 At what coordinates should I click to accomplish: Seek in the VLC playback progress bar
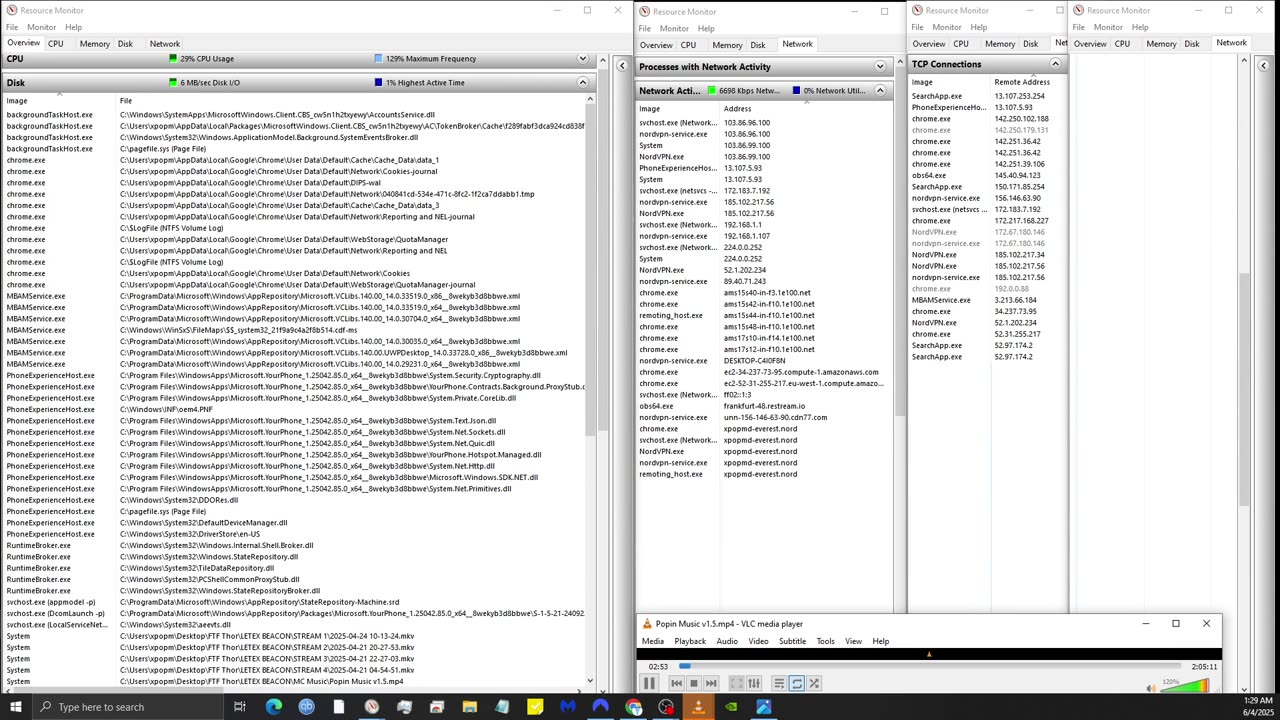(929, 666)
